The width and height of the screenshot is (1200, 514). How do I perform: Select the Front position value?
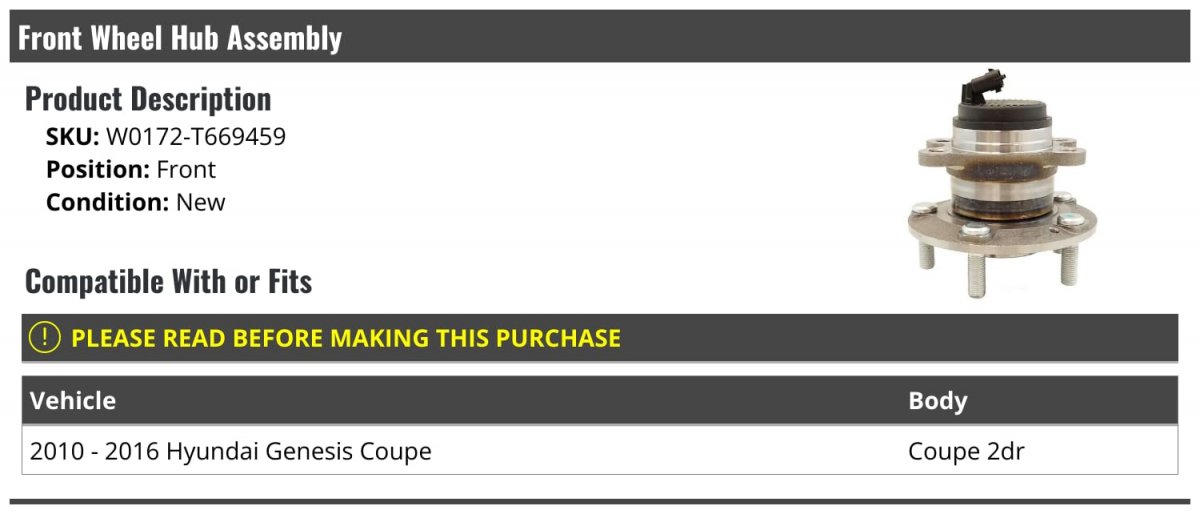186,169
